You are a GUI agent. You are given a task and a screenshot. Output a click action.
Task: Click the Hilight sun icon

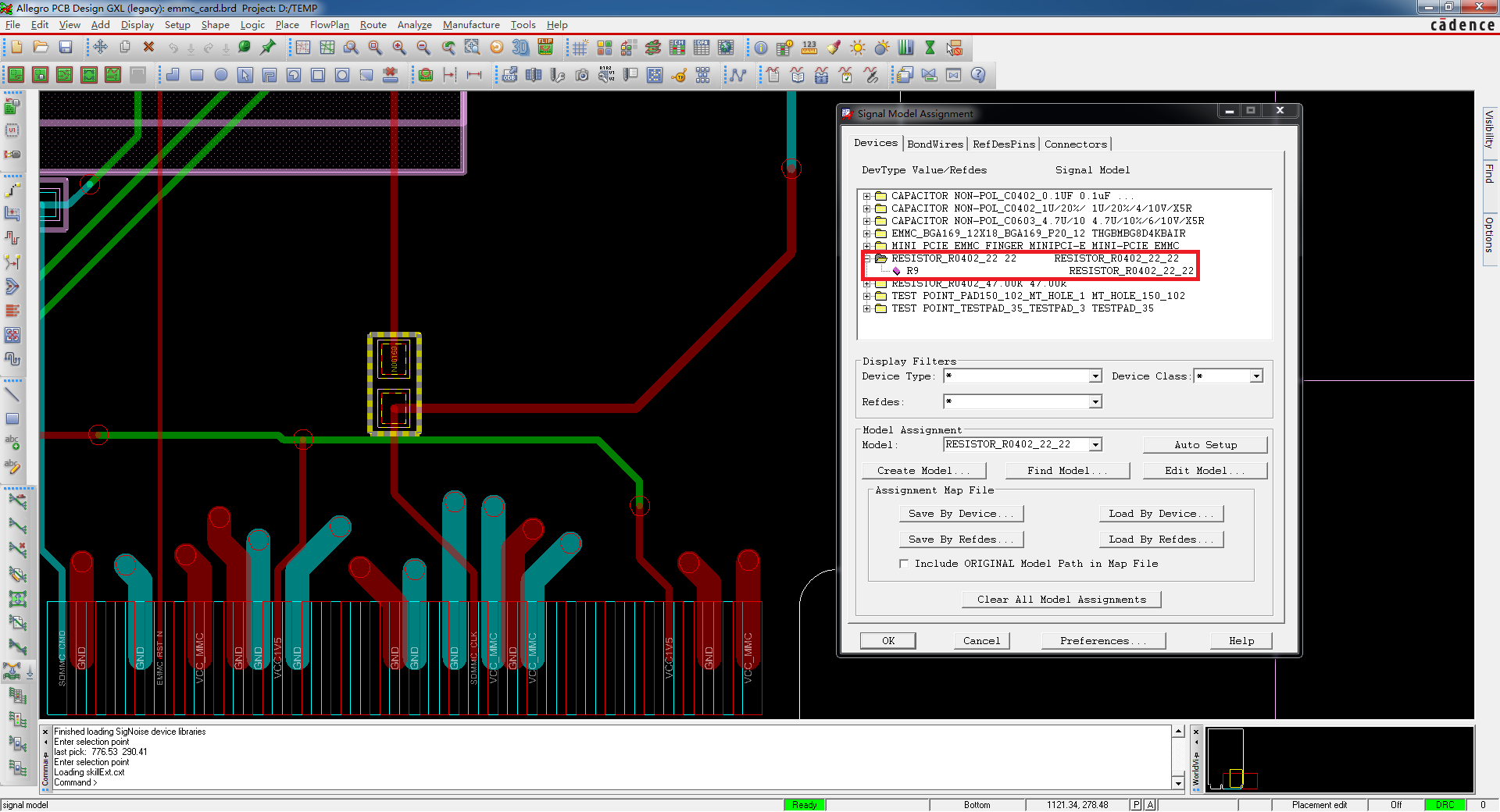[858, 48]
